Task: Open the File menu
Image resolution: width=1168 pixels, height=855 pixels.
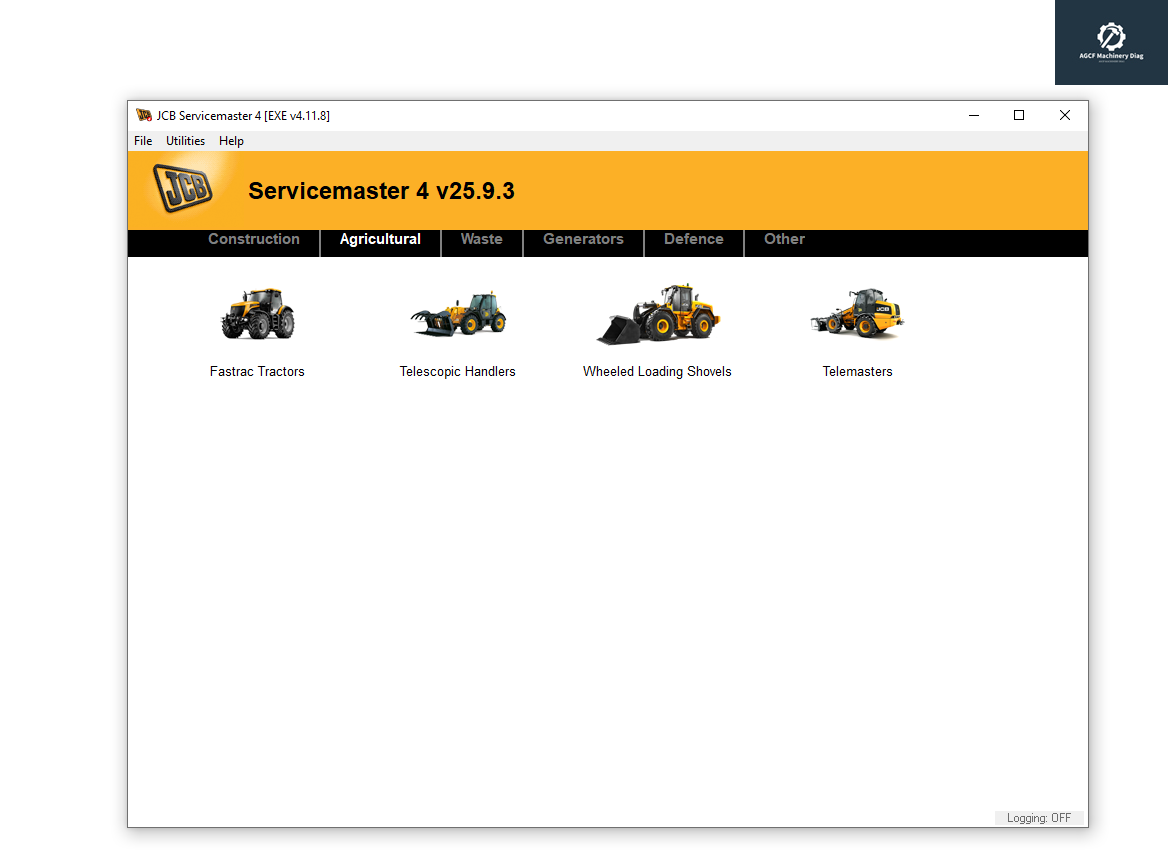Action: pos(143,141)
